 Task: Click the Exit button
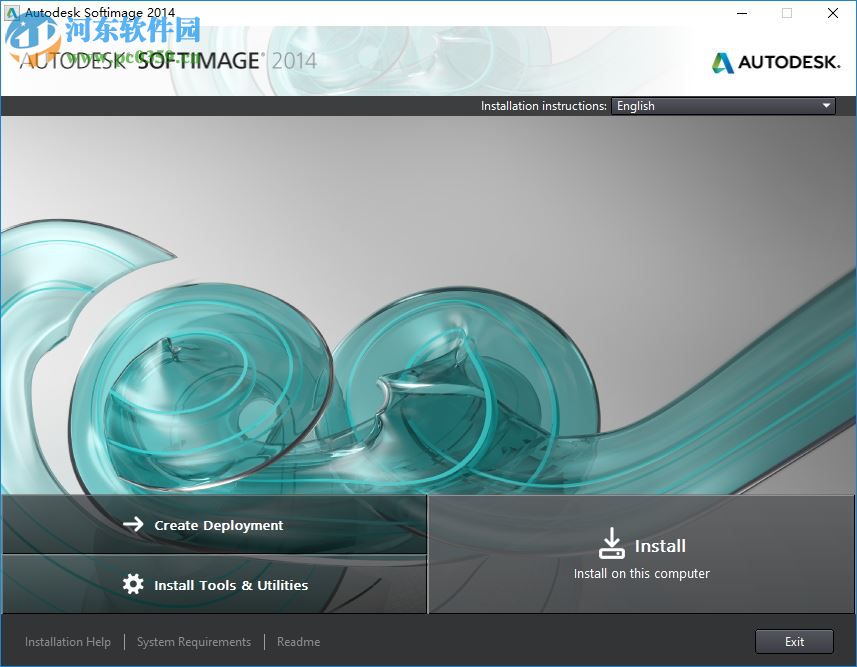click(794, 641)
